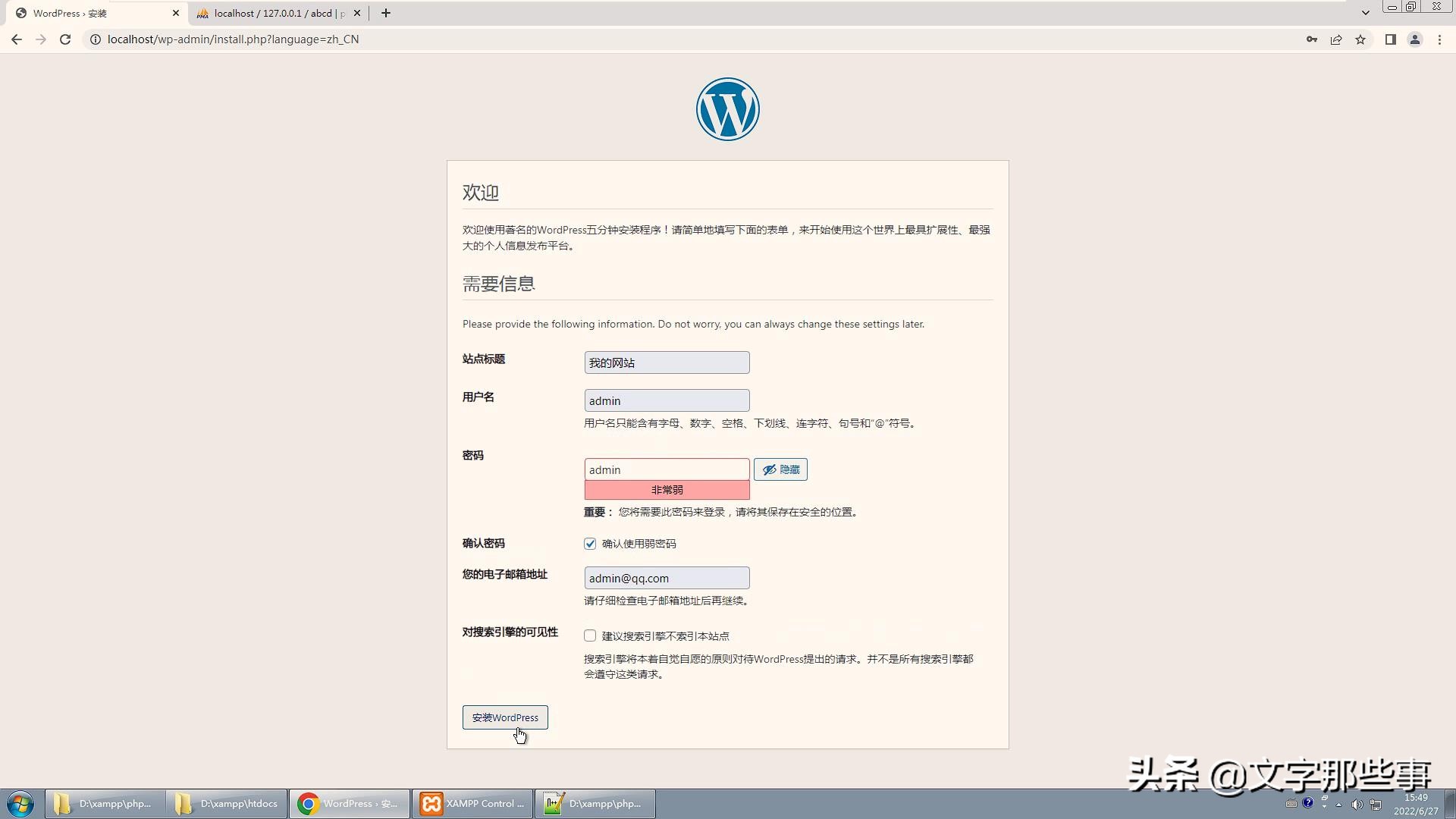Click the WordPress logo at the top

coord(727,109)
